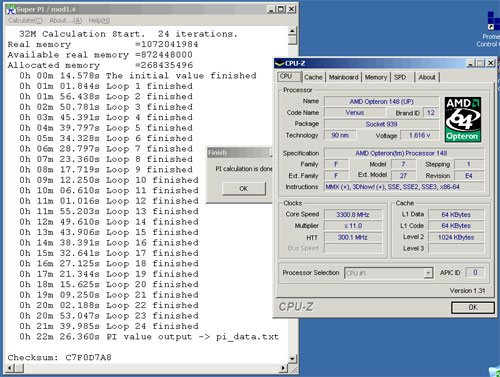Click the Multiplier value x 11.0
The height and width of the screenshot is (377, 500).
tap(353, 226)
